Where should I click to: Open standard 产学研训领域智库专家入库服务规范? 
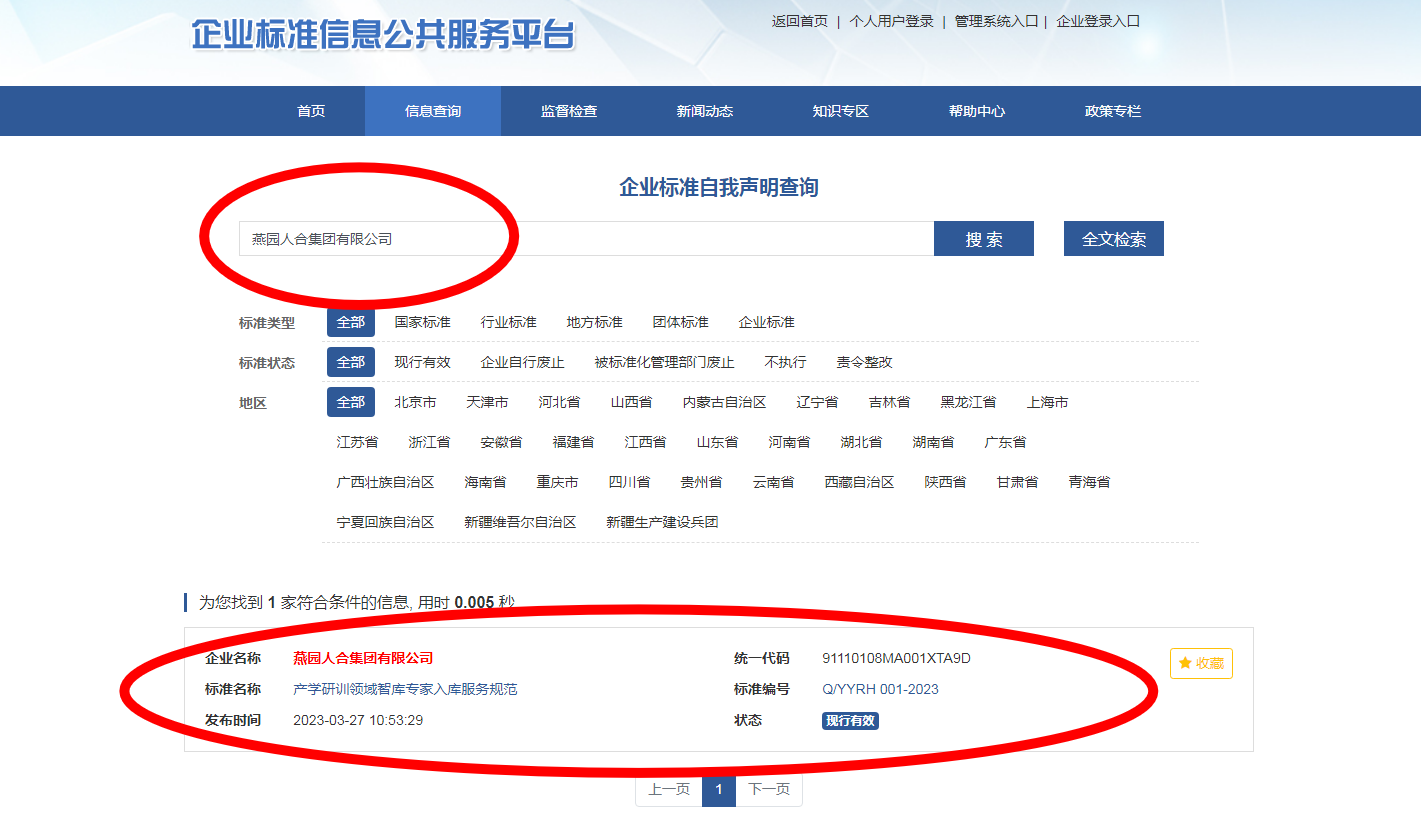click(405, 689)
